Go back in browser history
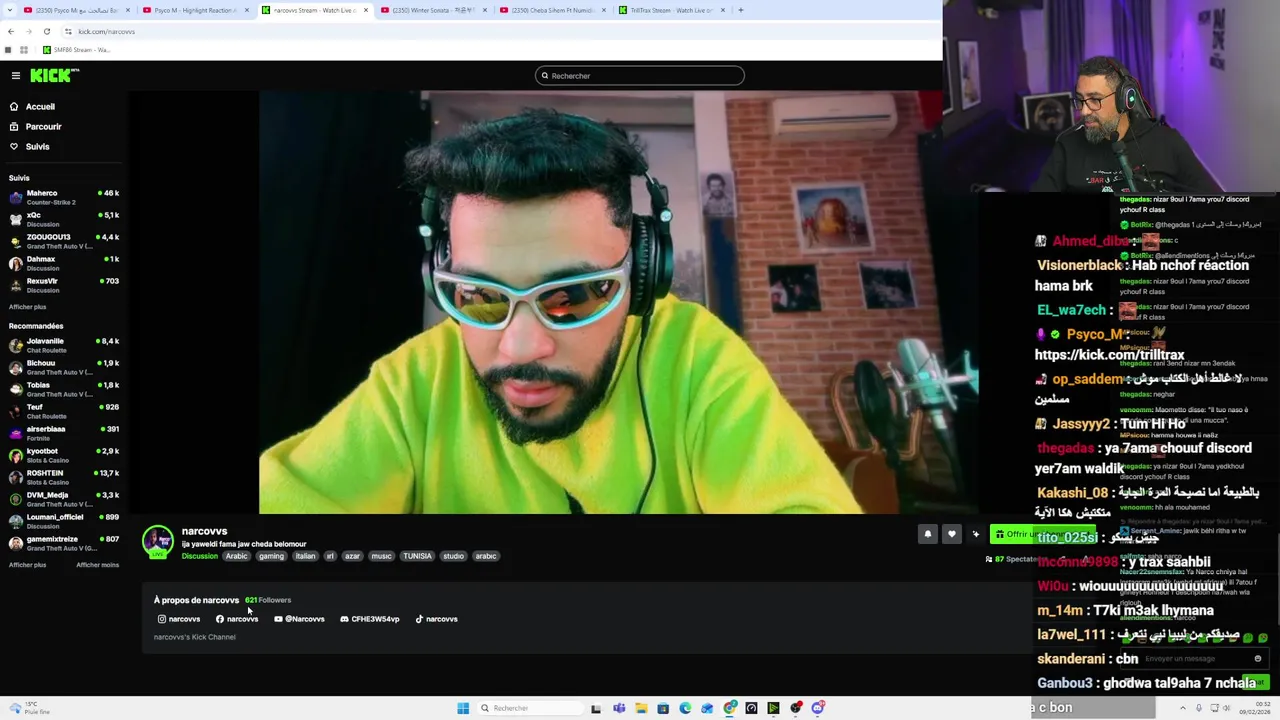The image size is (1280, 720). point(10,31)
